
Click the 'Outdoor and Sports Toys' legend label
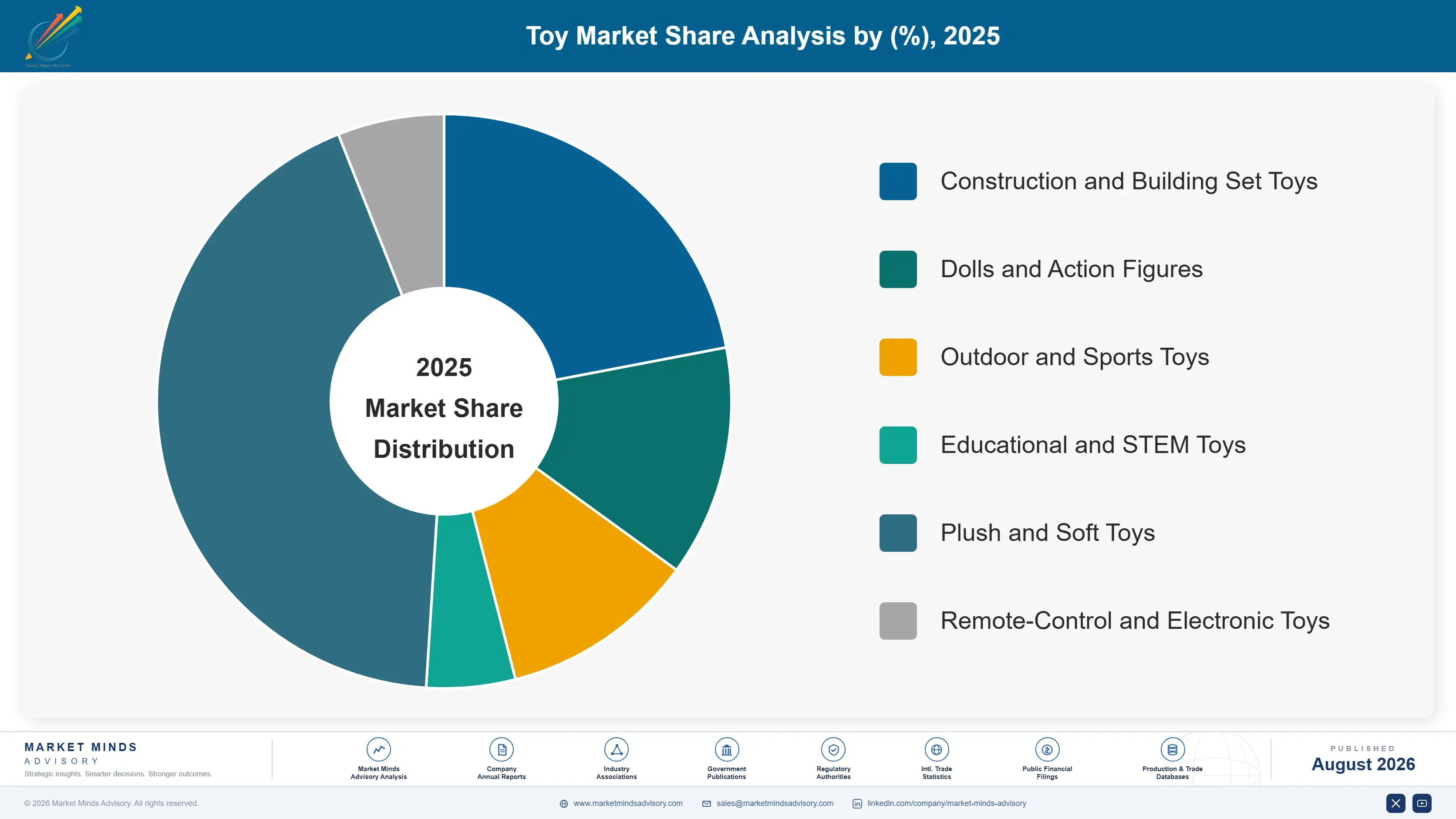[1075, 357]
